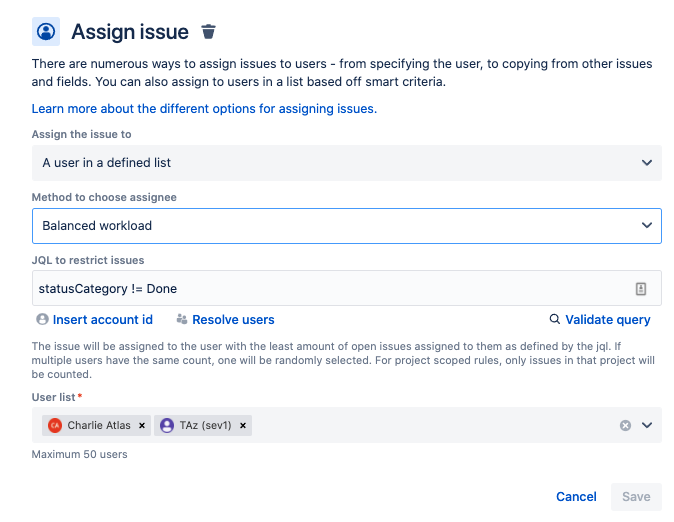Clear all users with the circled X icon

626,425
